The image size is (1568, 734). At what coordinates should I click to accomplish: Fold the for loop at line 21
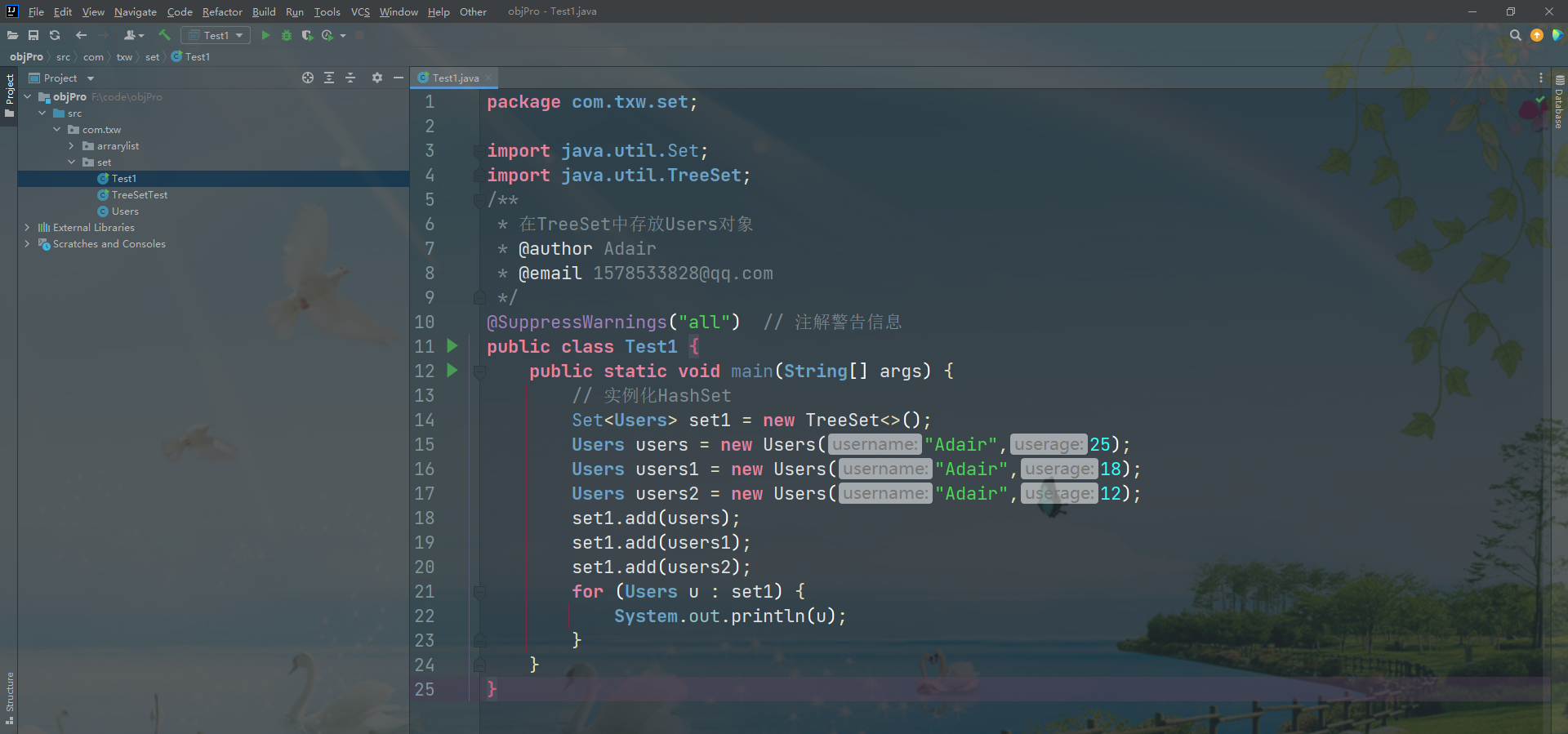tap(479, 591)
